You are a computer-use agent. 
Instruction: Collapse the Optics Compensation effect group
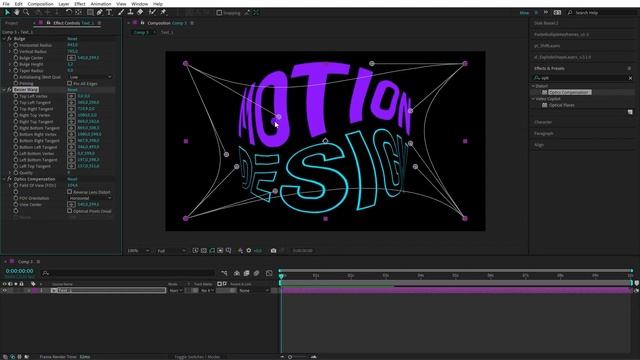click(x=4, y=179)
